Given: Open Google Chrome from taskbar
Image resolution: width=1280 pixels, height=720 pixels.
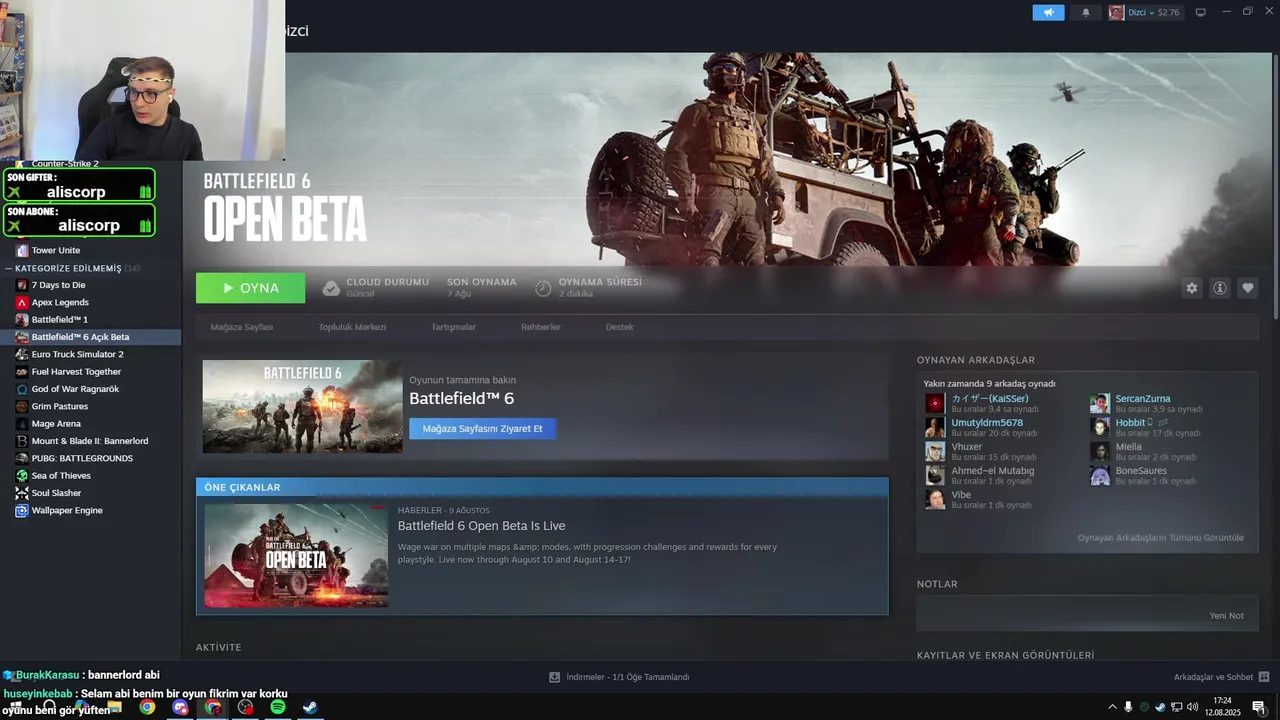Looking at the screenshot, I should point(147,707).
